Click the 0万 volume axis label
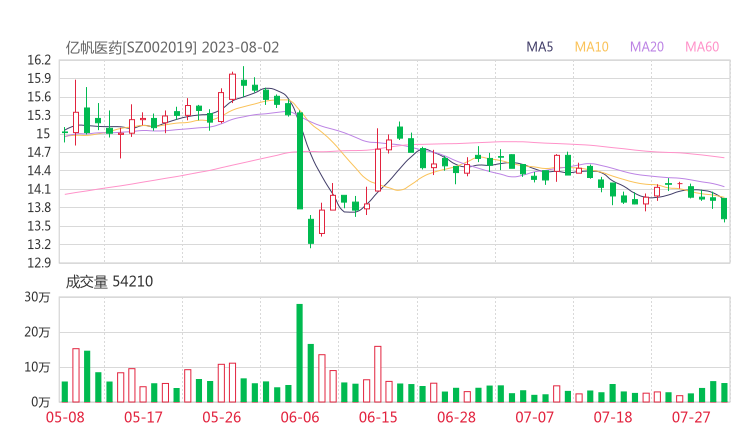This screenshot has height=440, width=740. 41,402
